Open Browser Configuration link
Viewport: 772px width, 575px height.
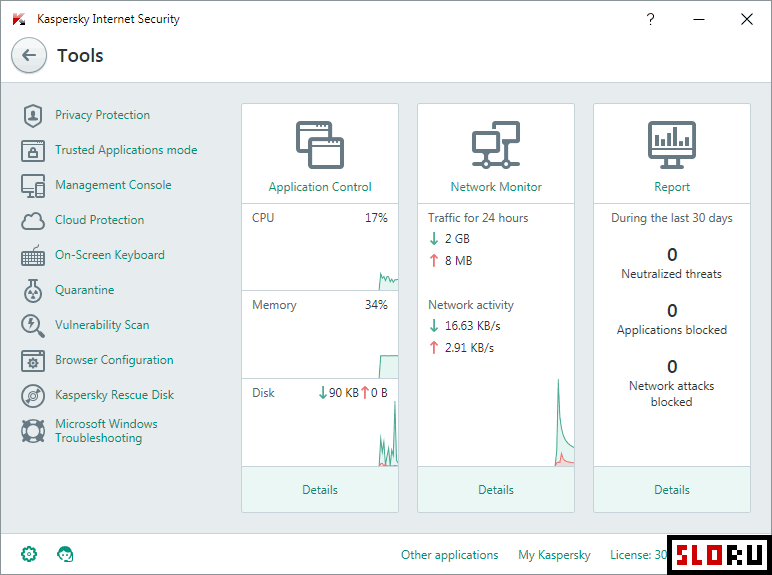pyautogui.click(x=114, y=360)
